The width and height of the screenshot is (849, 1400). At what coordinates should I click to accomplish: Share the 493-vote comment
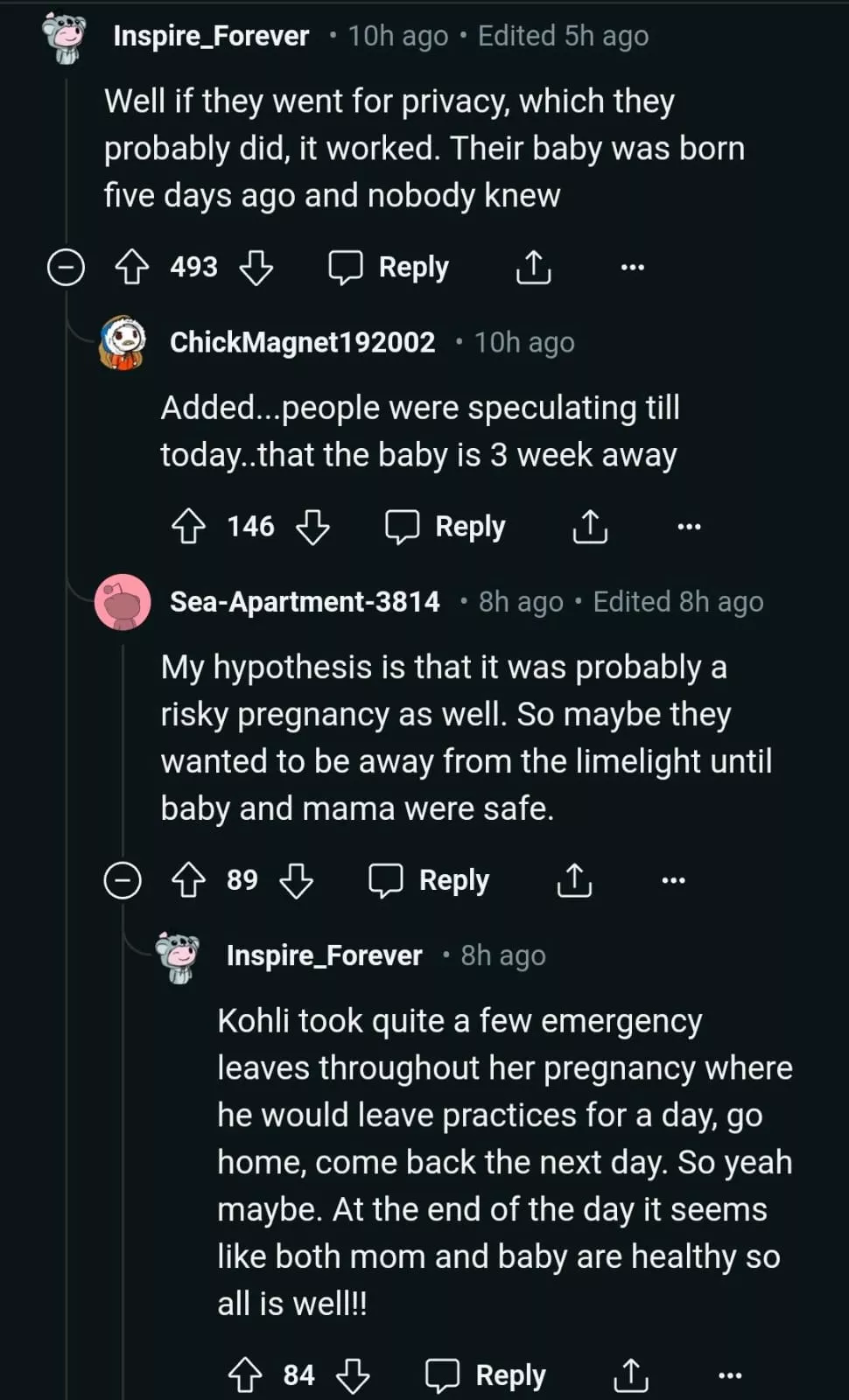click(533, 267)
